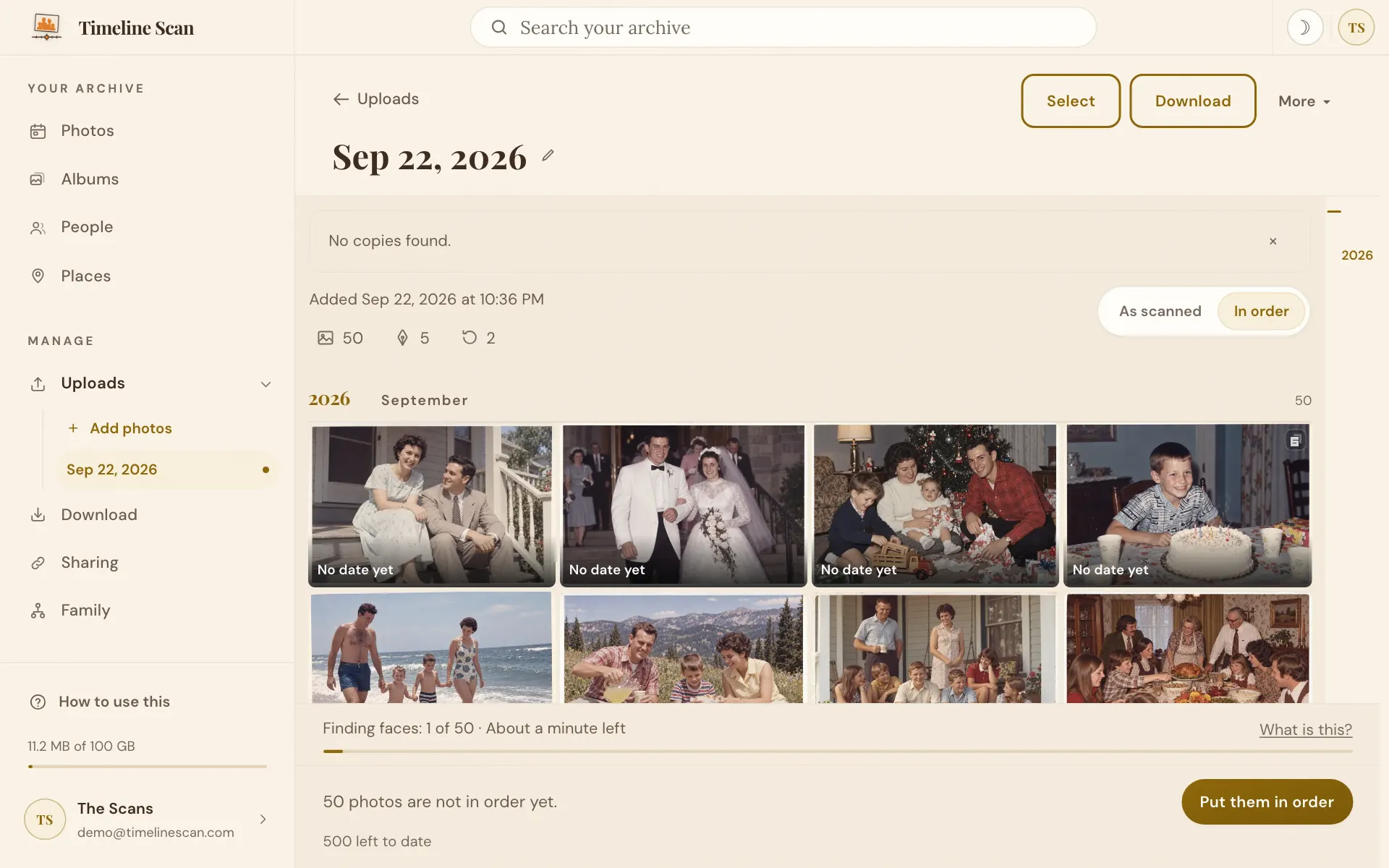Viewport: 1389px width, 868px height.
Task: Toggle dark mode with the moon icon
Action: [1304, 27]
